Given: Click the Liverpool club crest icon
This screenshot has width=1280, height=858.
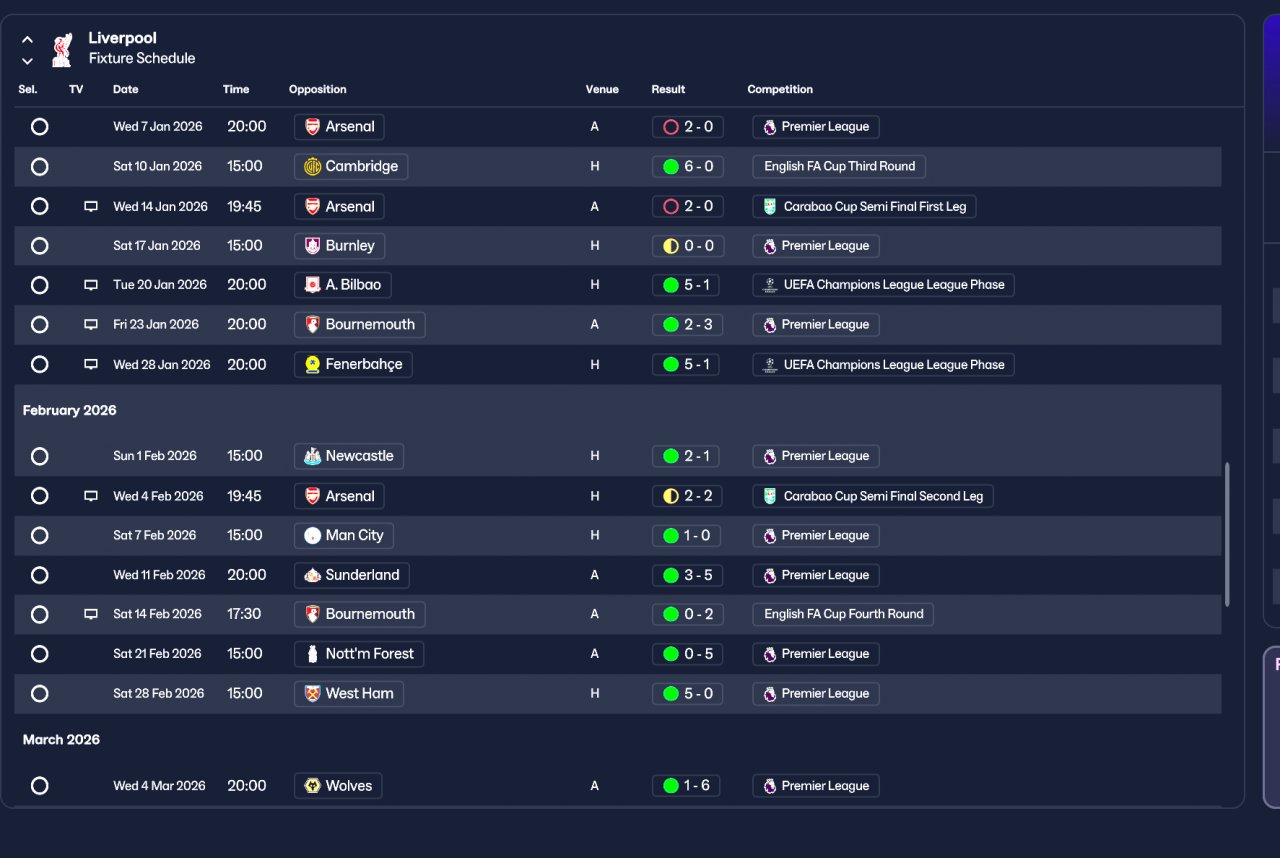Looking at the screenshot, I should point(62,49).
